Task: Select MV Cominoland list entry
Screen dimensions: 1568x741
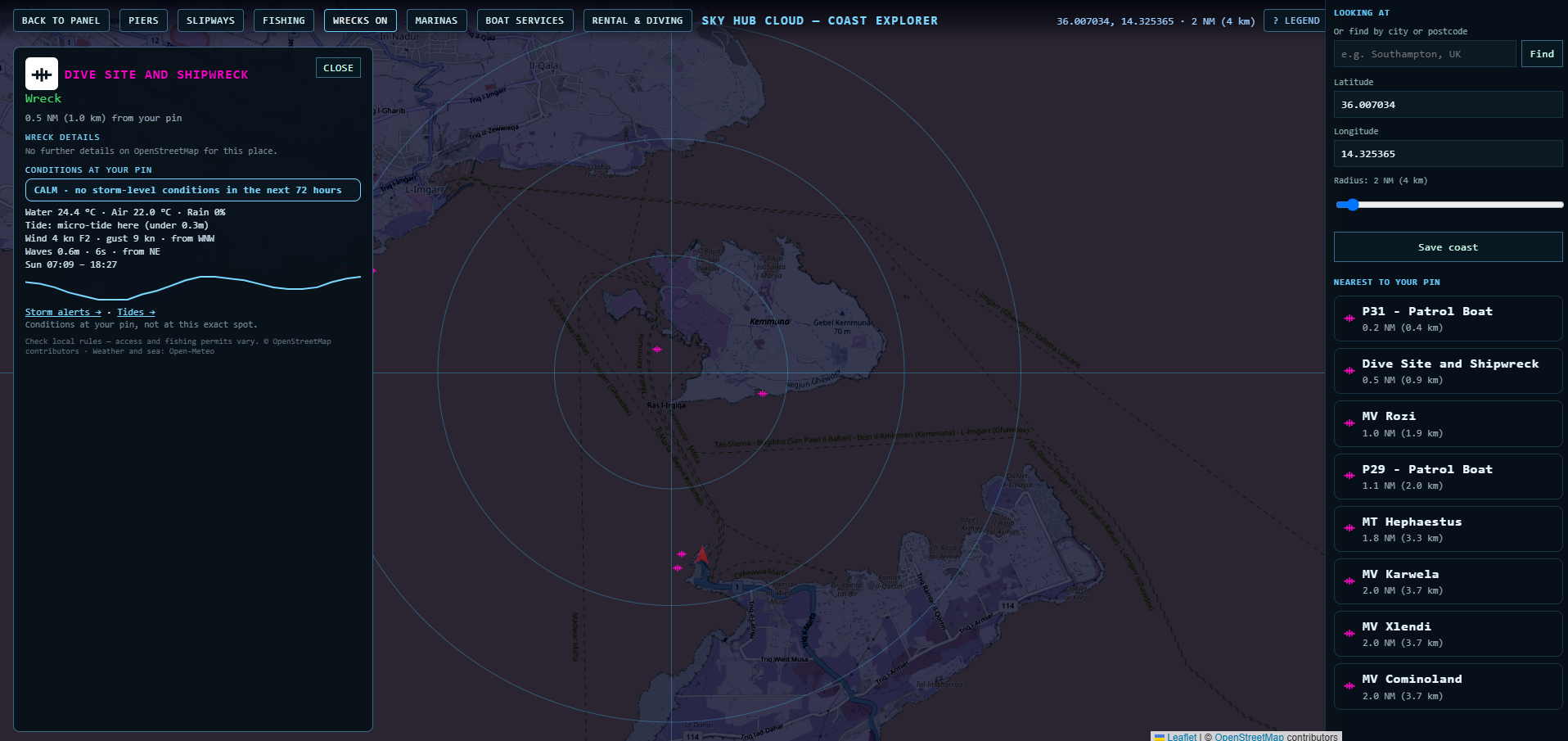Action: click(x=1448, y=686)
